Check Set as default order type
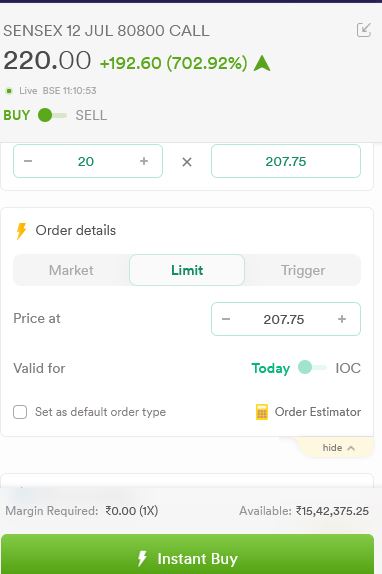 pos(20,412)
